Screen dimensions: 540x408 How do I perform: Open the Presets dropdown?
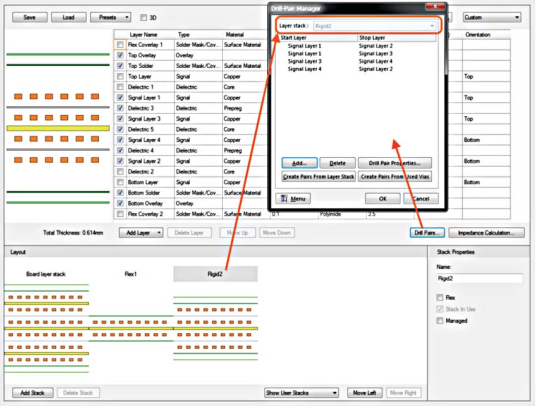[111, 17]
